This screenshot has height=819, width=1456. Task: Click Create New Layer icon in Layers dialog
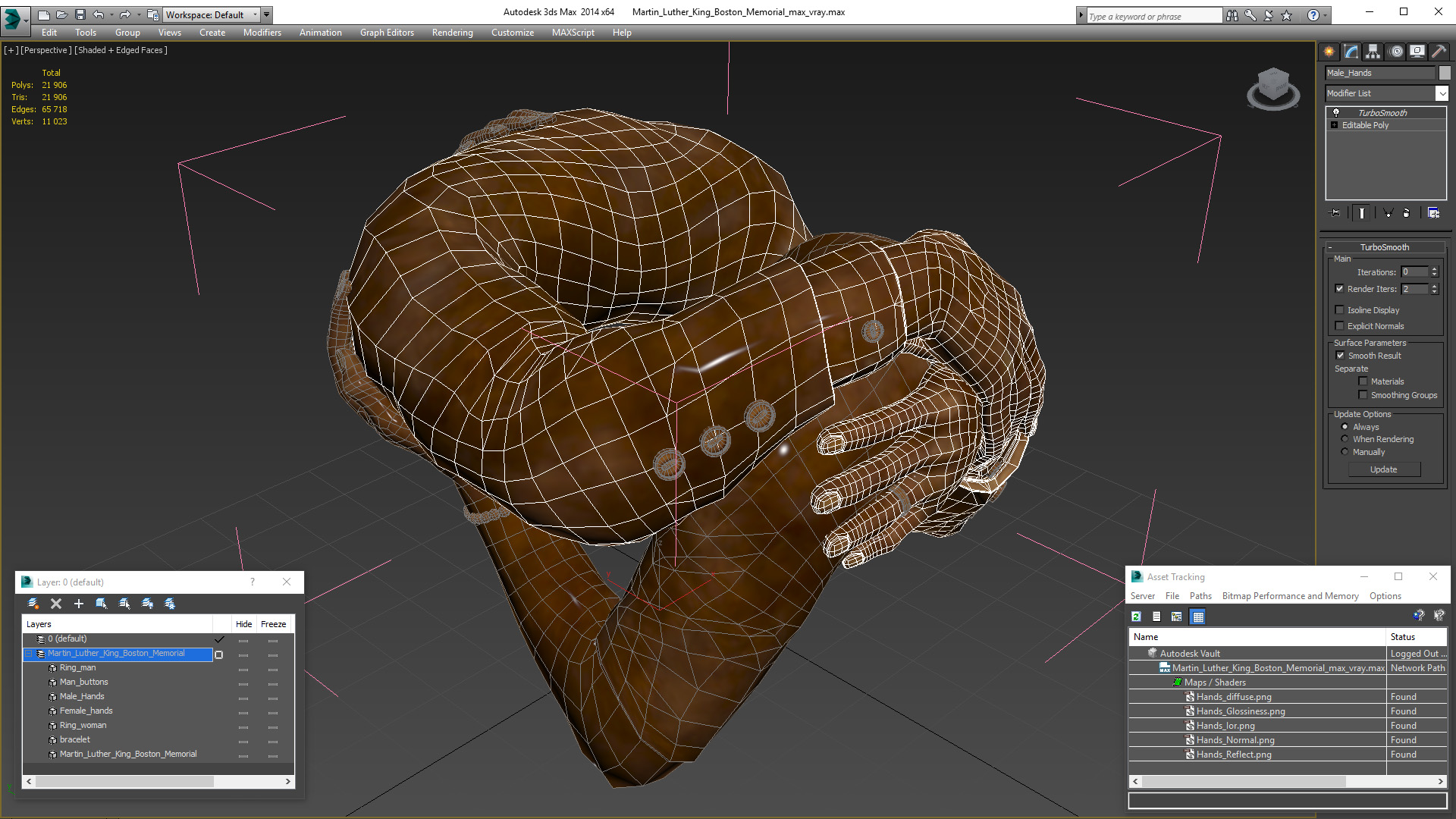pyautogui.click(x=33, y=604)
